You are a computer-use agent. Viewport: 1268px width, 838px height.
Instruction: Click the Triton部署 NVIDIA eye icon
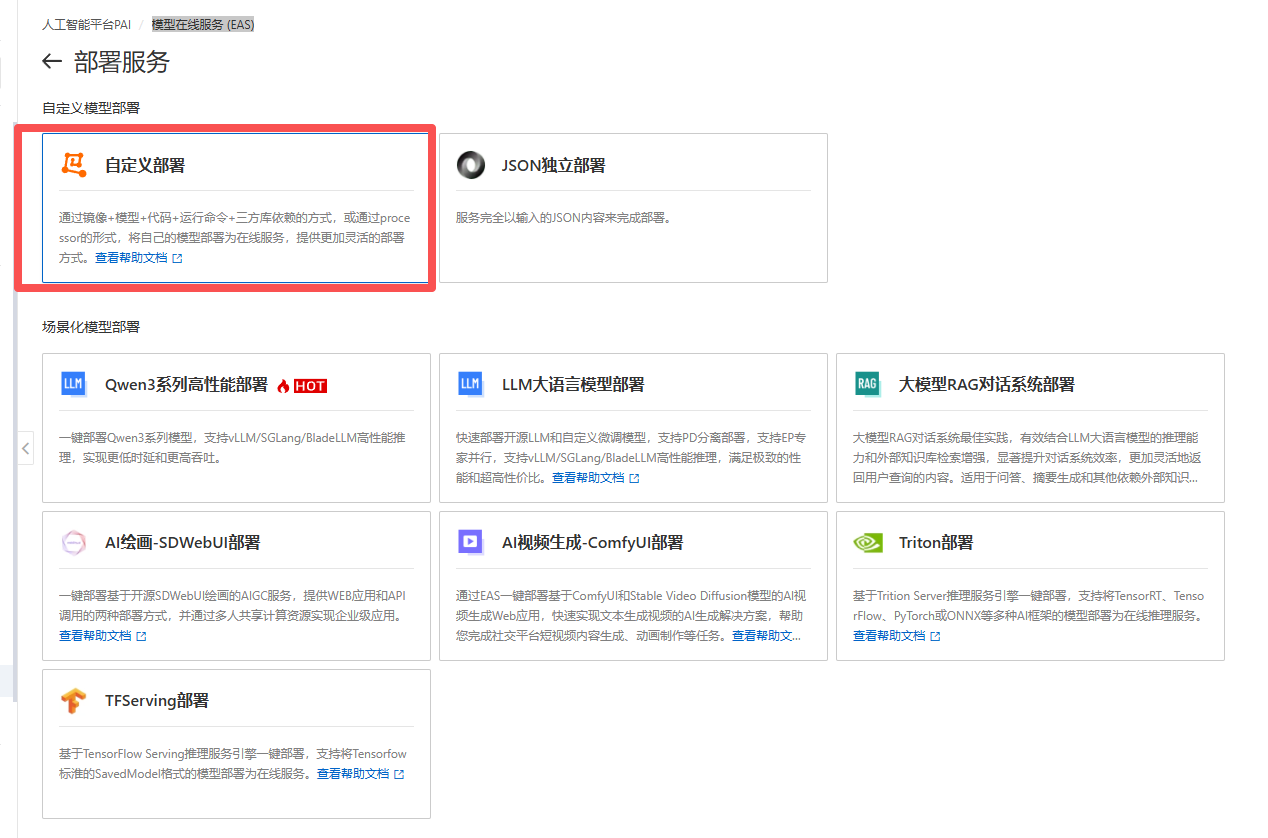pos(867,542)
